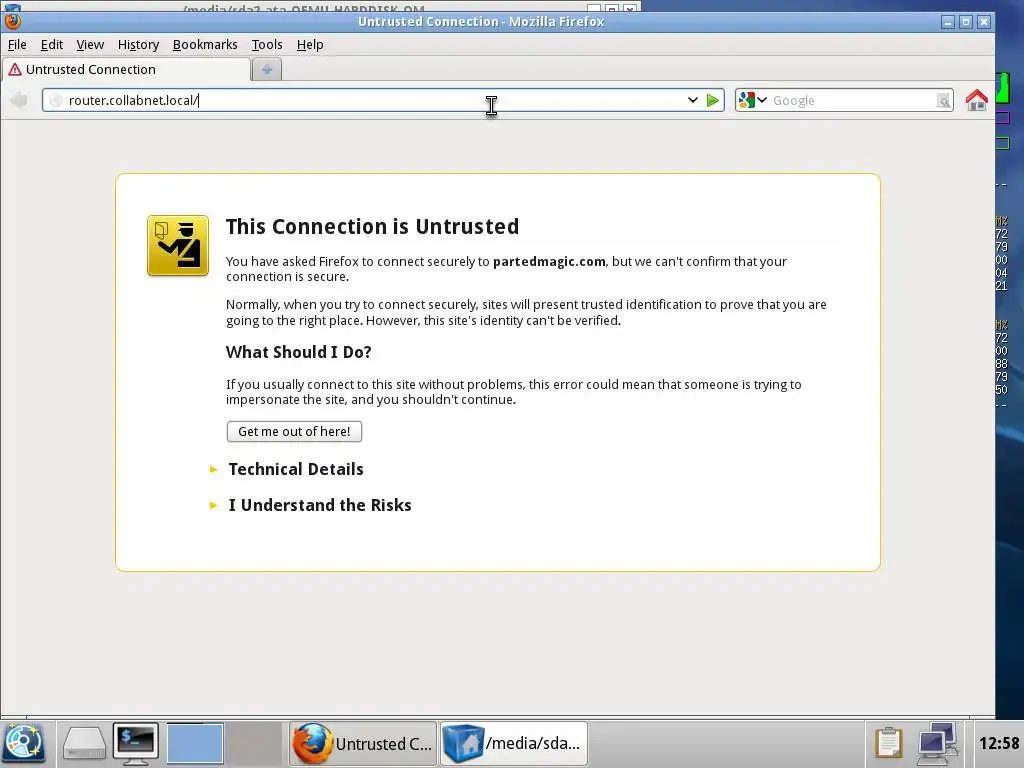
Task: Click the green system monitor bar on desktop
Action: (x=1003, y=88)
